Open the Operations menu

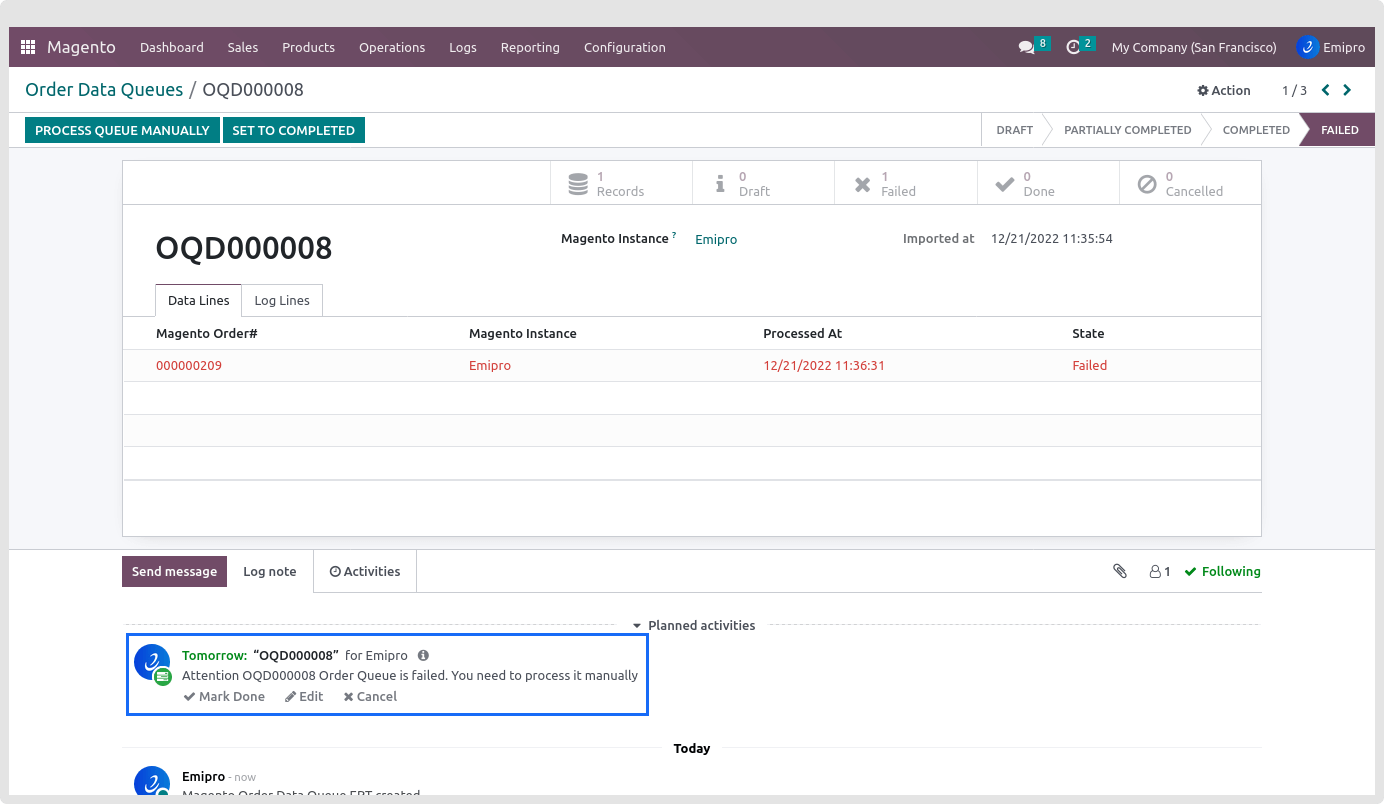392,47
